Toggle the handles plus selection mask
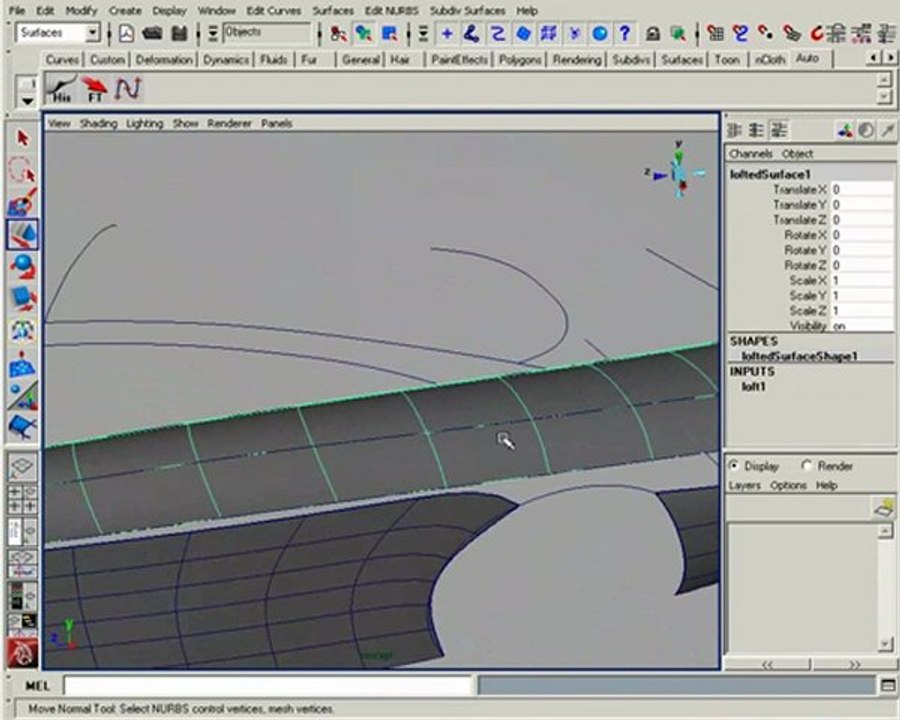The width and height of the screenshot is (900, 720). tap(447, 34)
